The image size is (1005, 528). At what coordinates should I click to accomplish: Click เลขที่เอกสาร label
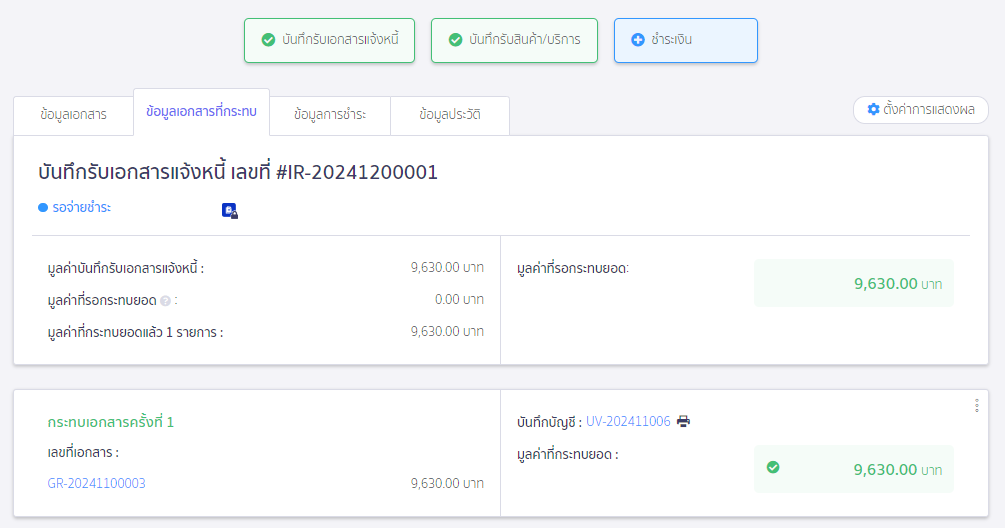[x=83, y=452]
